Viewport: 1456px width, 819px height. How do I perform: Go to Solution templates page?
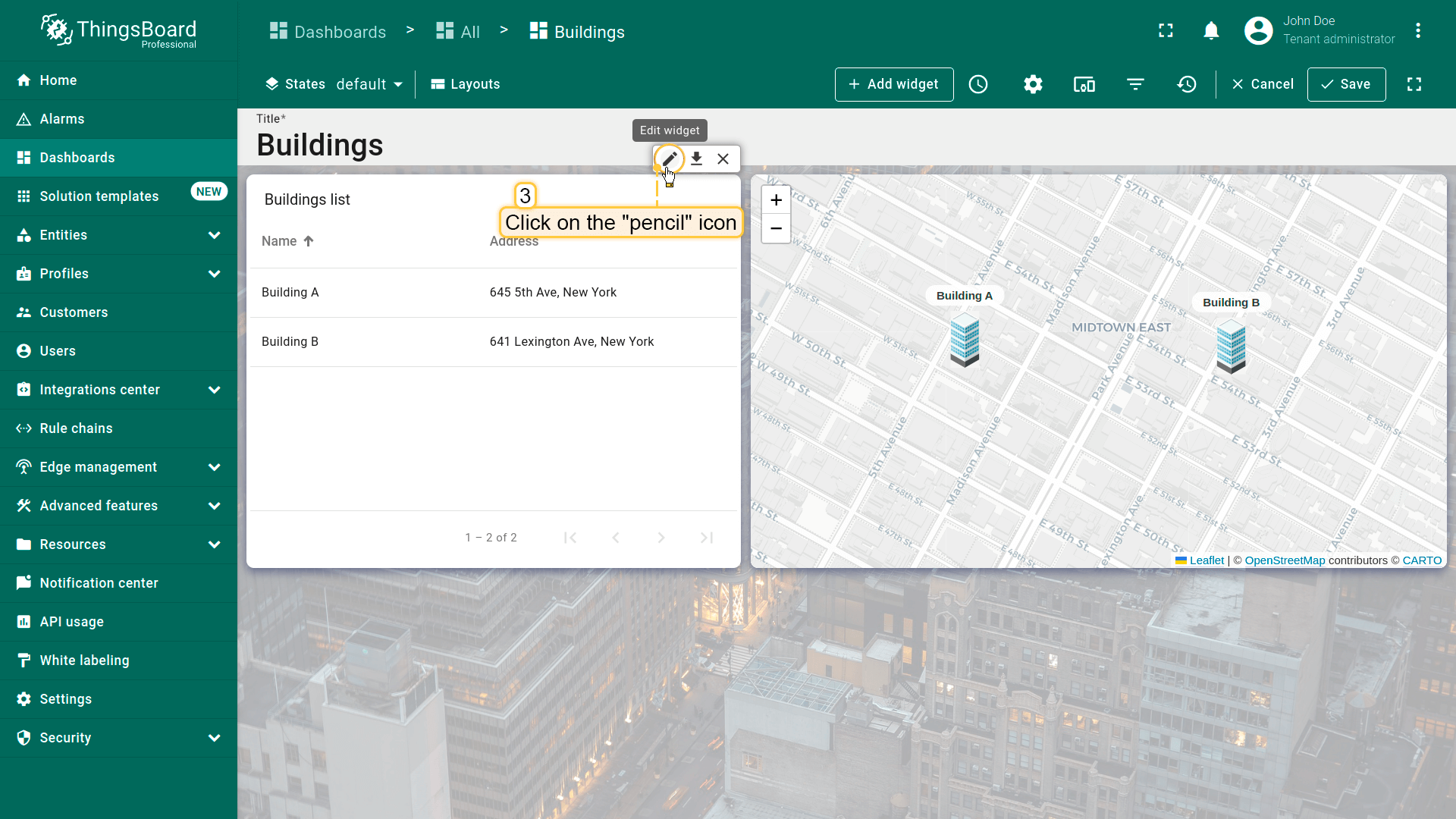point(99,196)
